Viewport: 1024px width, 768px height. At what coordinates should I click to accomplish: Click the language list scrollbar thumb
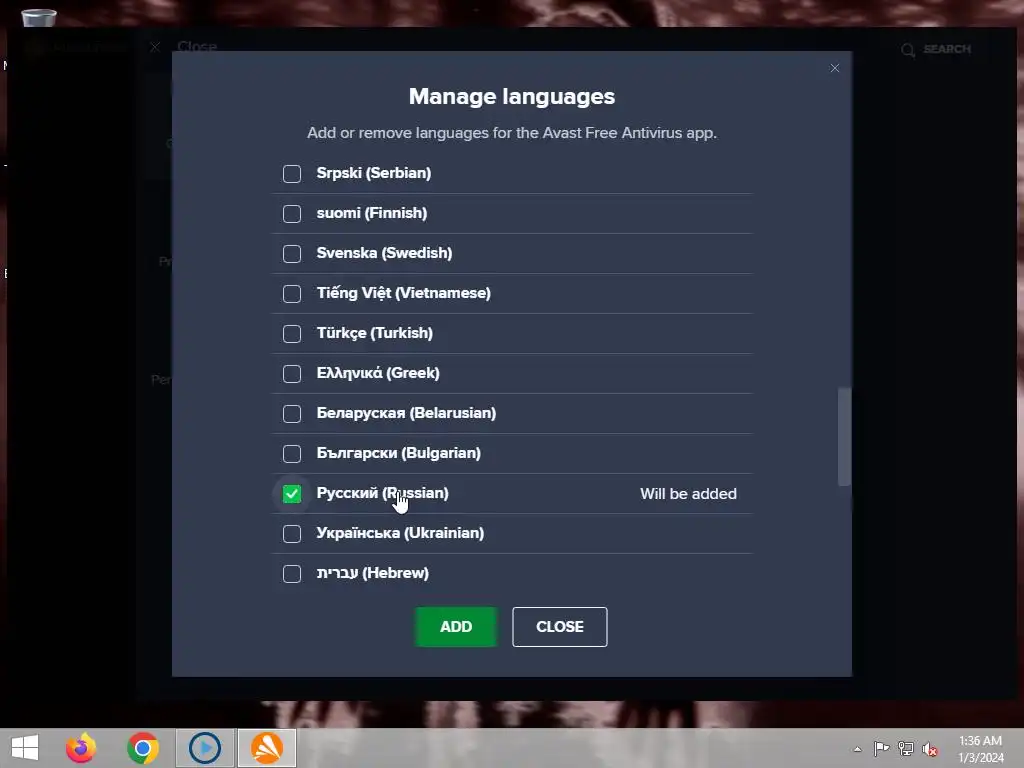coord(844,436)
